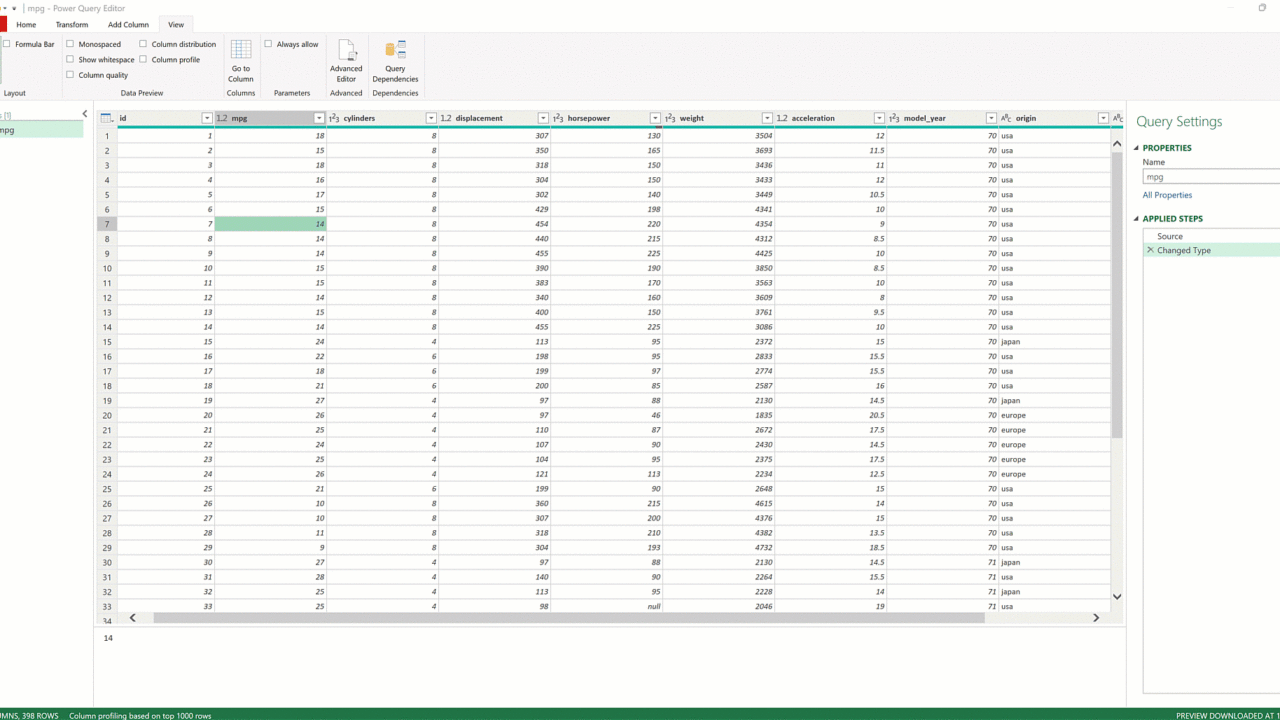This screenshot has height=720, width=1280.
Task: Select the Source applied step
Action: [1170, 236]
